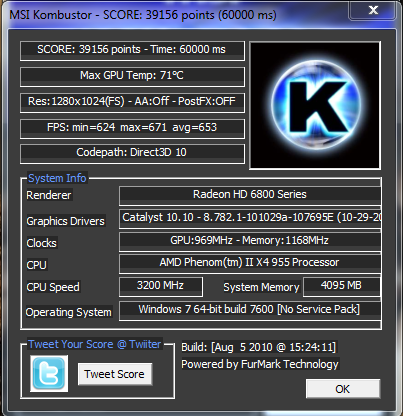Click the Kombustor K logo image
This screenshot has width=403, height=416.
click(315, 106)
